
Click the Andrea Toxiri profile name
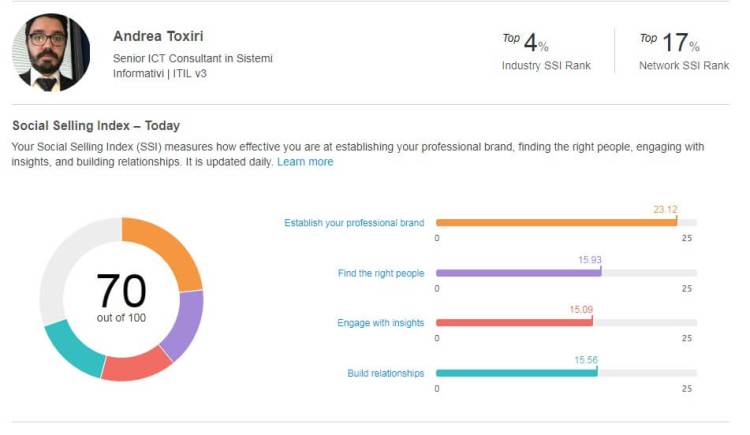pos(158,36)
